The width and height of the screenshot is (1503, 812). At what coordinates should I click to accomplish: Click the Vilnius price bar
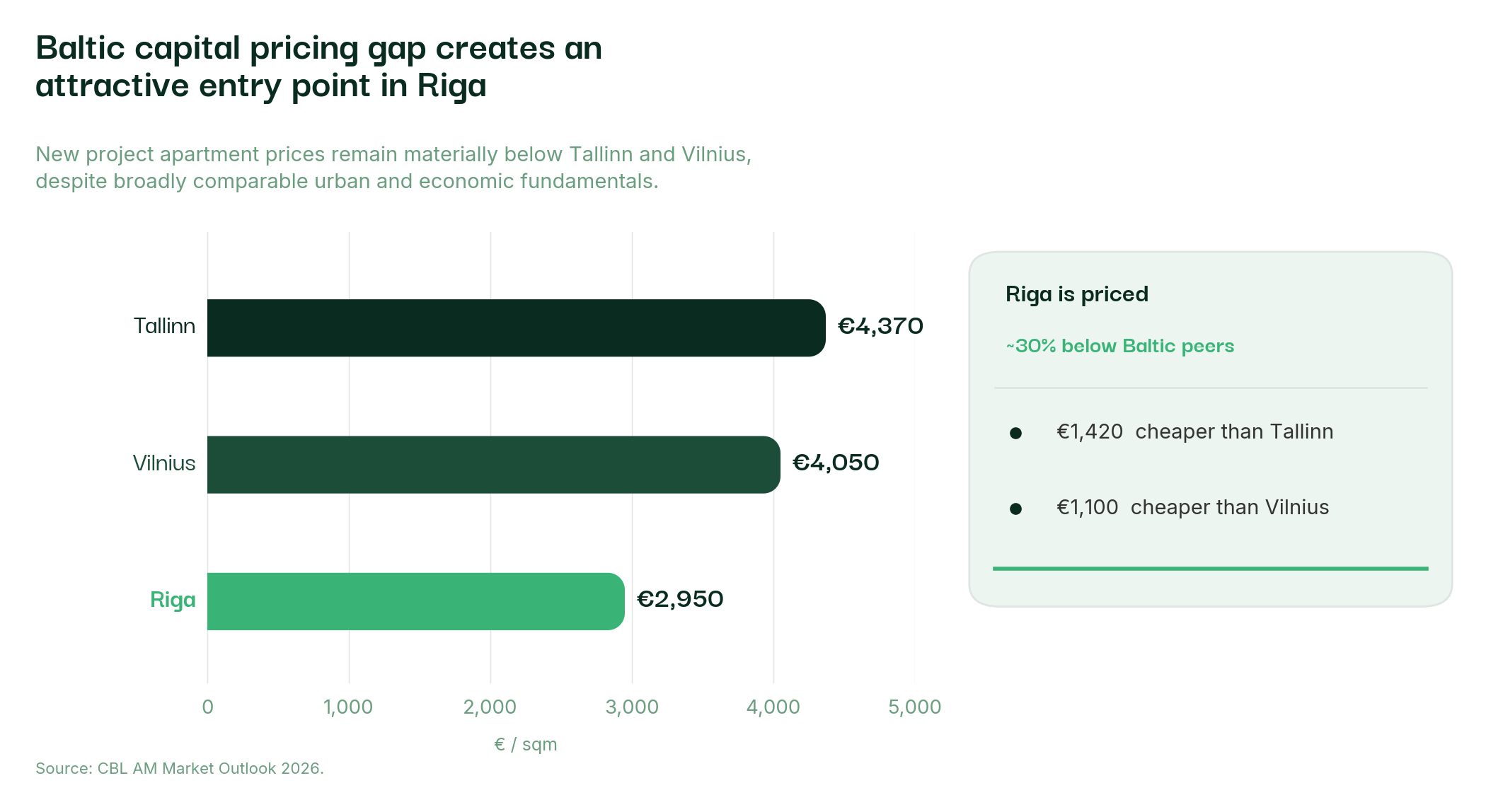(493, 465)
